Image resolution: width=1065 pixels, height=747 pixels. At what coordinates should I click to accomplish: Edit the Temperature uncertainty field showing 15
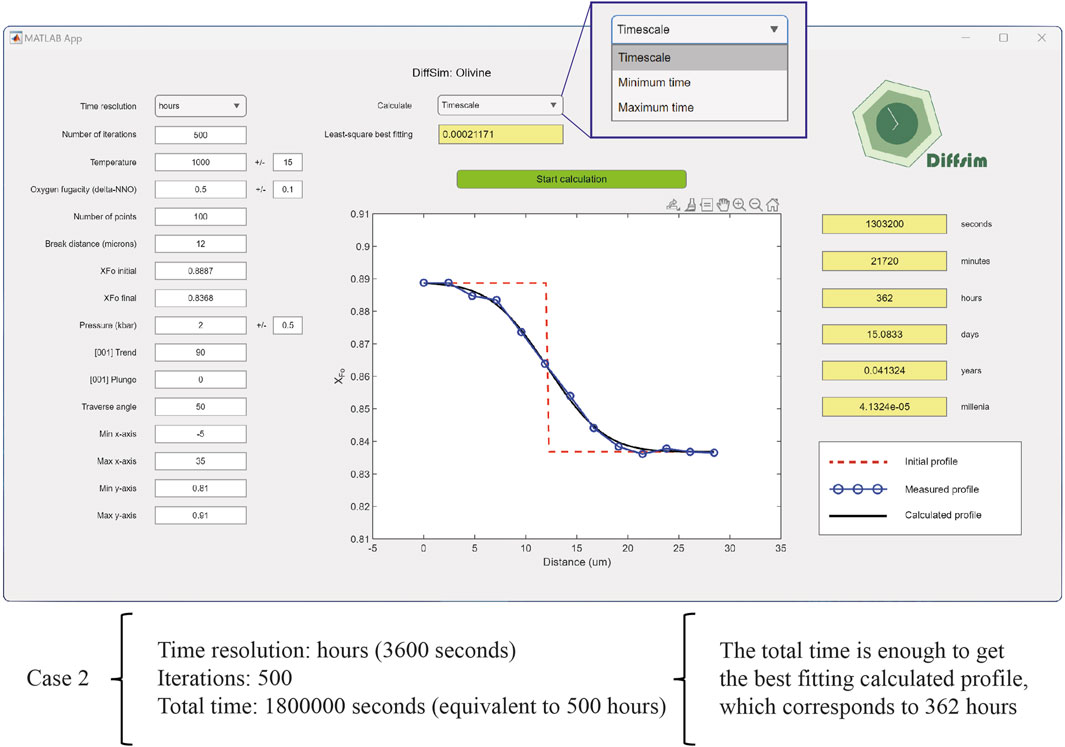tap(288, 162)
